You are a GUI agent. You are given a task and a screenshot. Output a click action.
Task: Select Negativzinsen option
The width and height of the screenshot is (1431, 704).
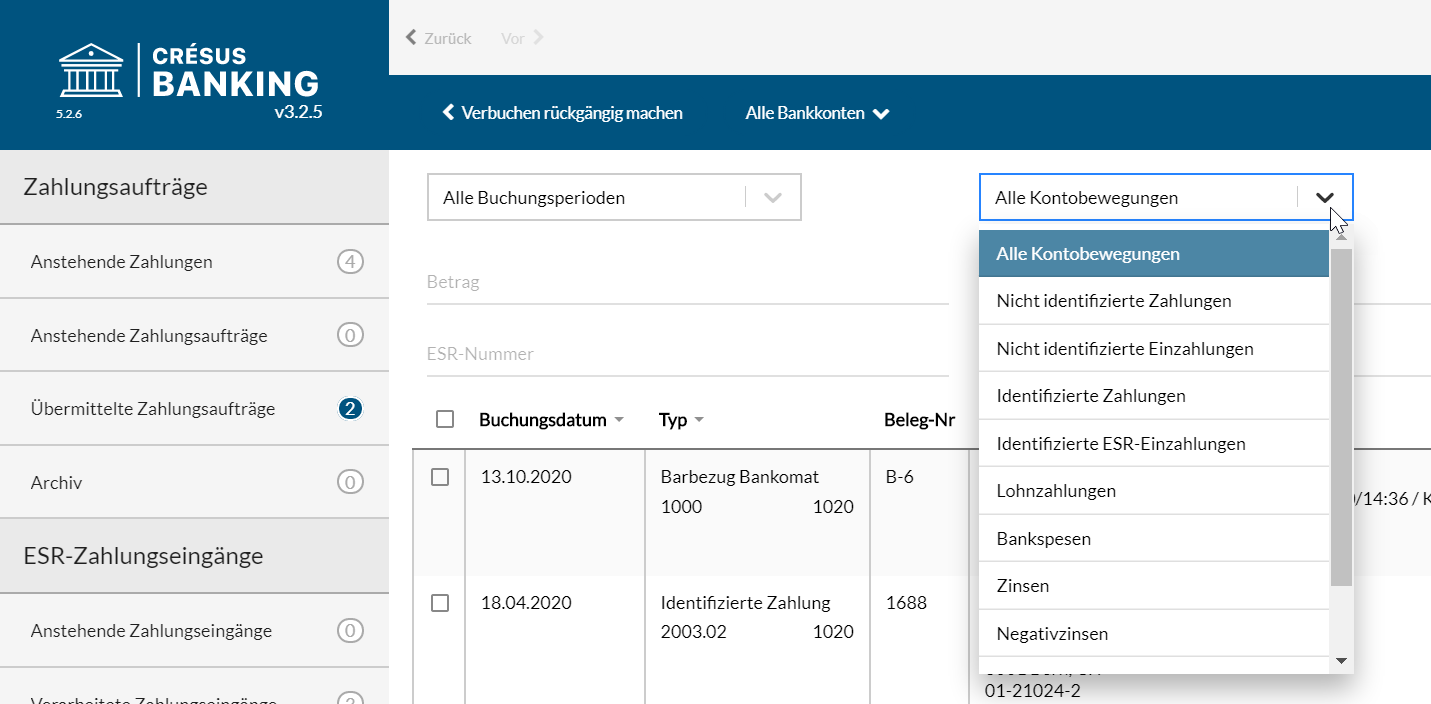pos(1154,634)
